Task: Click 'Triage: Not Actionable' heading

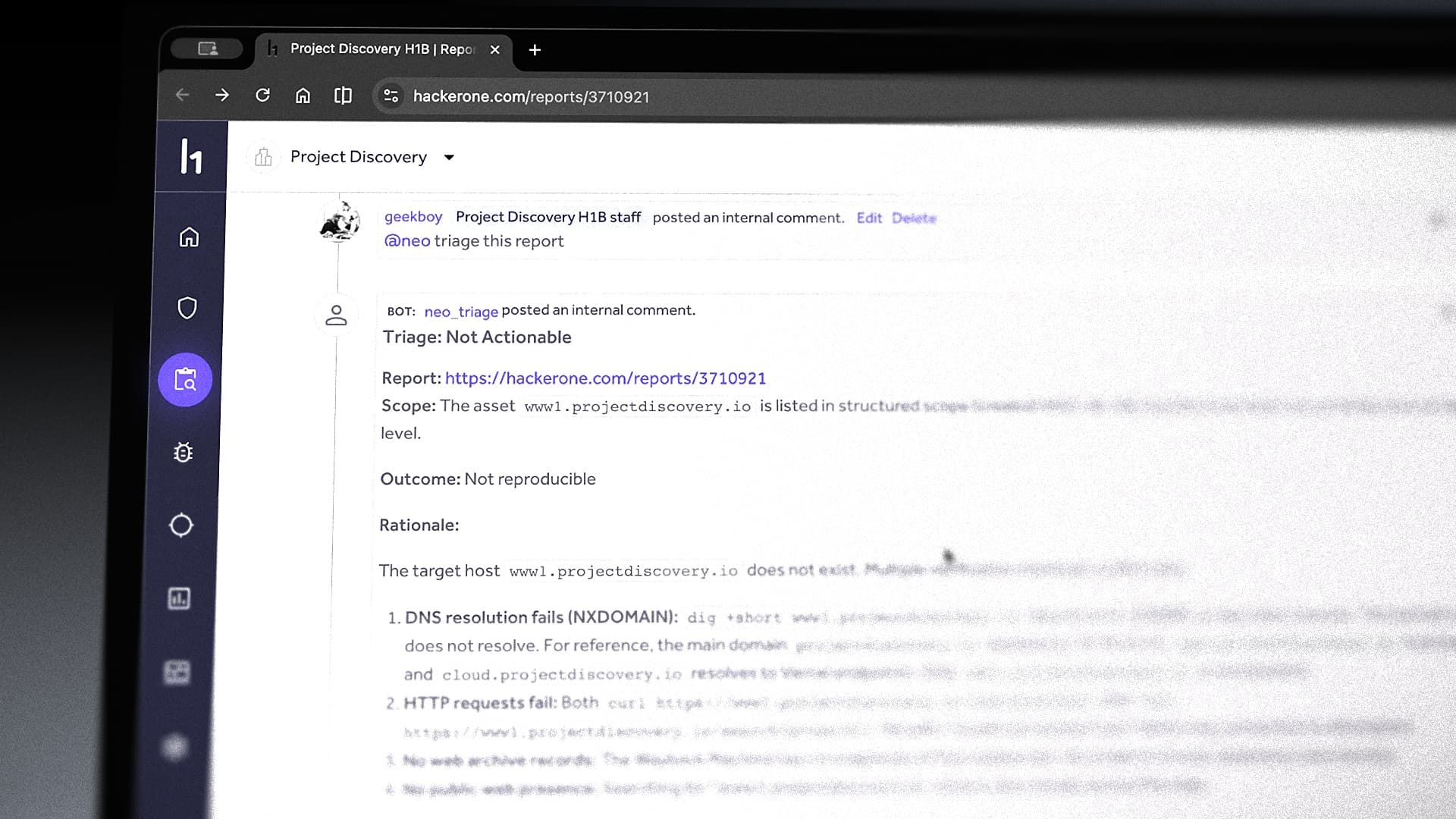Action: point(477,337)
